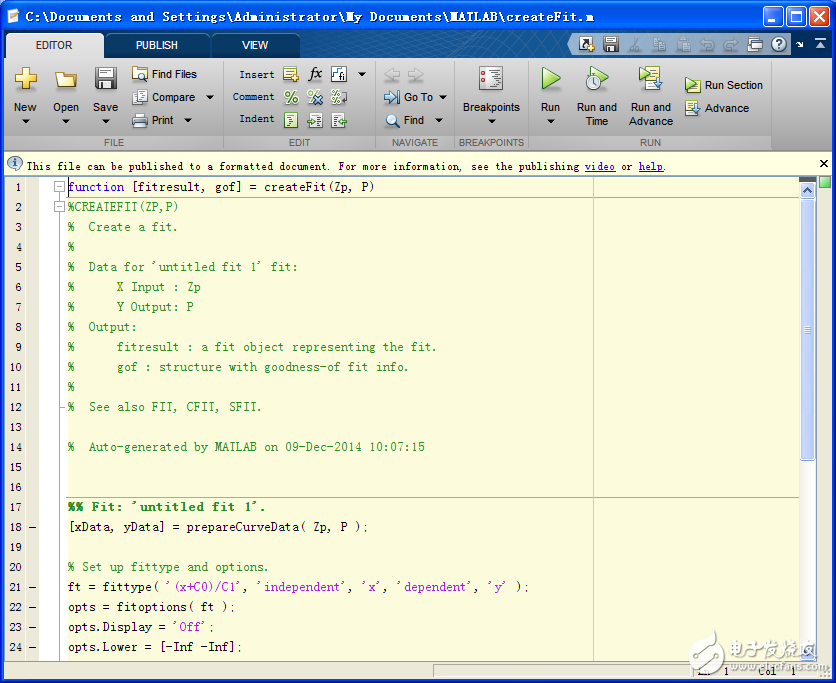Collapse the function code fold on line 1

coord(59,187)
